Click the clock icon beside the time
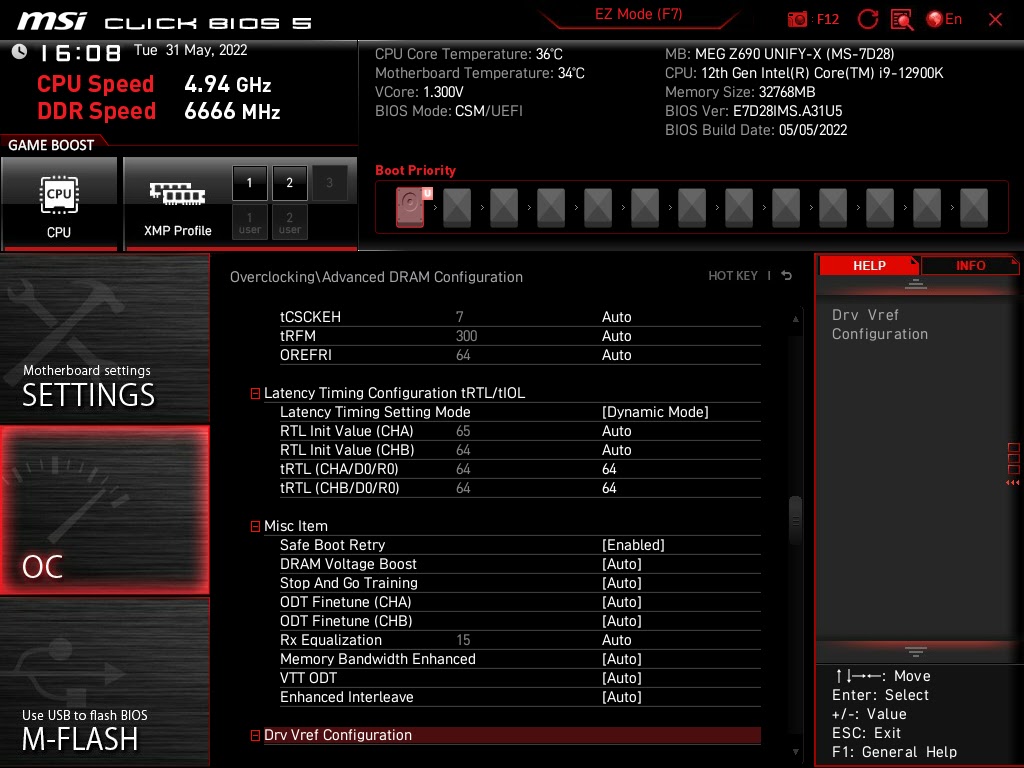The image size is (1024, 768). tap(20, 51)
